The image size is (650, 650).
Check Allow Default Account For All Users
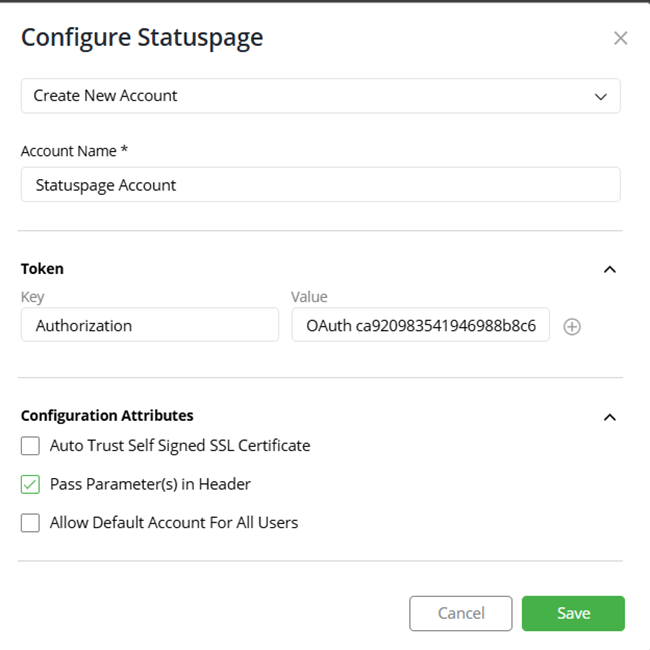tap(30, 523)
